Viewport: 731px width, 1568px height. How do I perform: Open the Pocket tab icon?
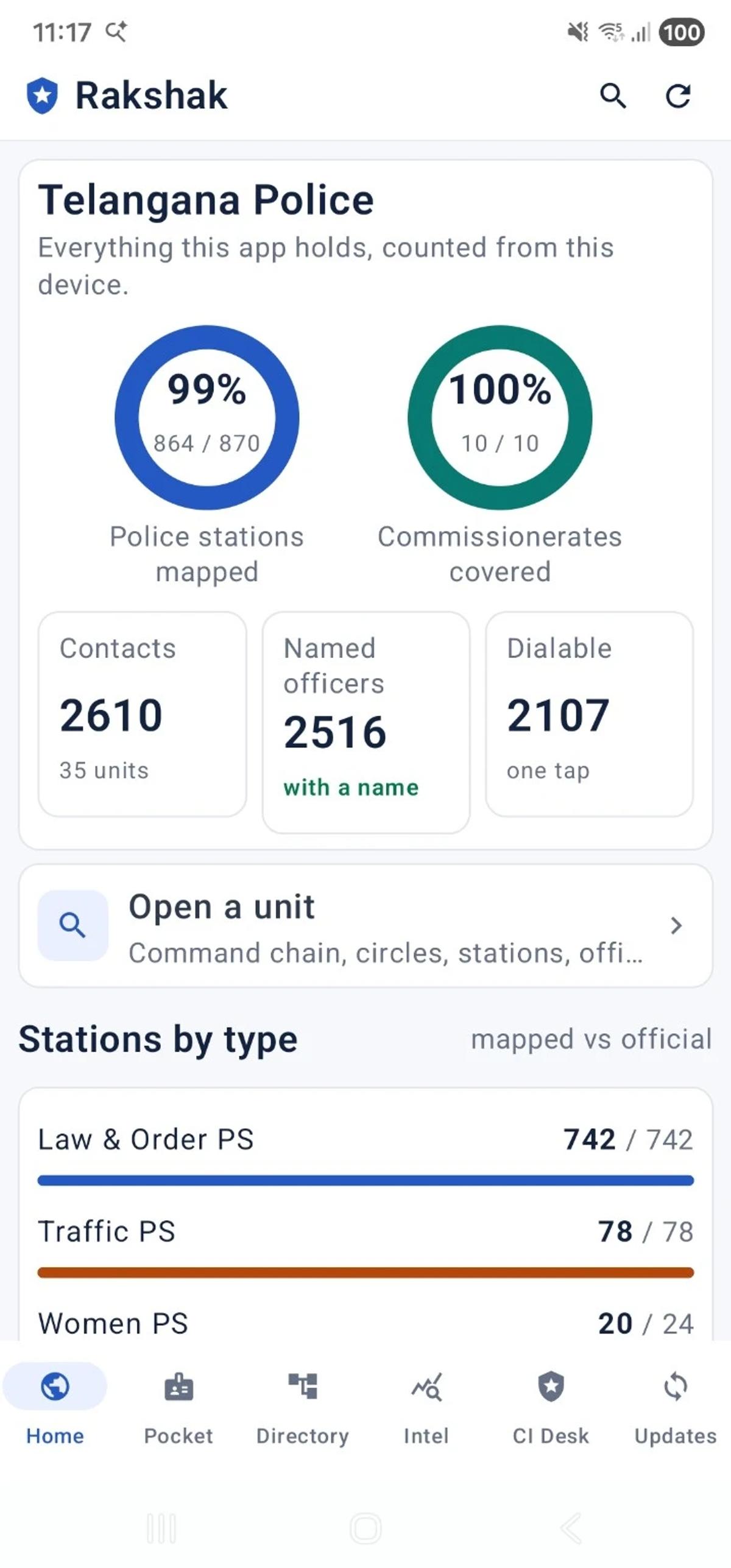(x=178, y=1387)
